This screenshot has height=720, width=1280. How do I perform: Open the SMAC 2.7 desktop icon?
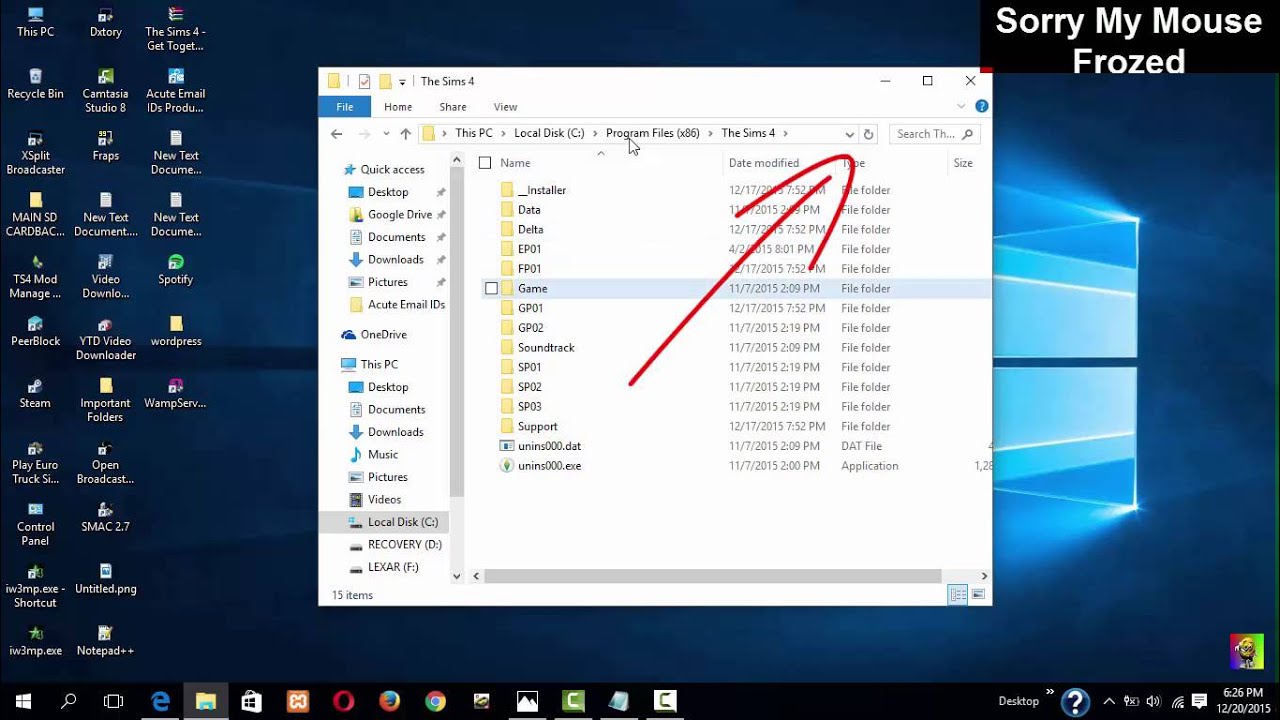pos(105,517)
